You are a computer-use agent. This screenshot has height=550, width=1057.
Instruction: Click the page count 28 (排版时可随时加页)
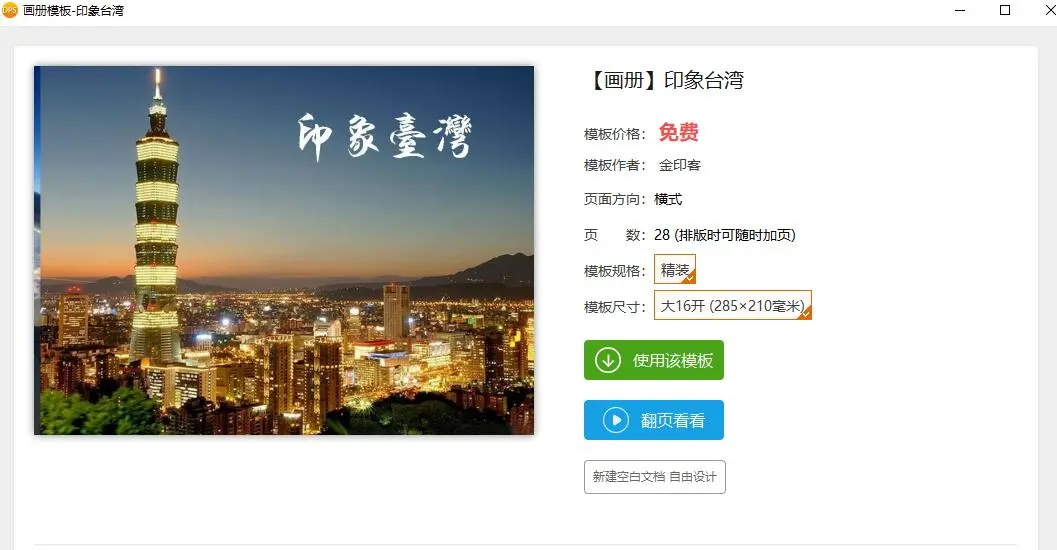(x=725, y=235)
